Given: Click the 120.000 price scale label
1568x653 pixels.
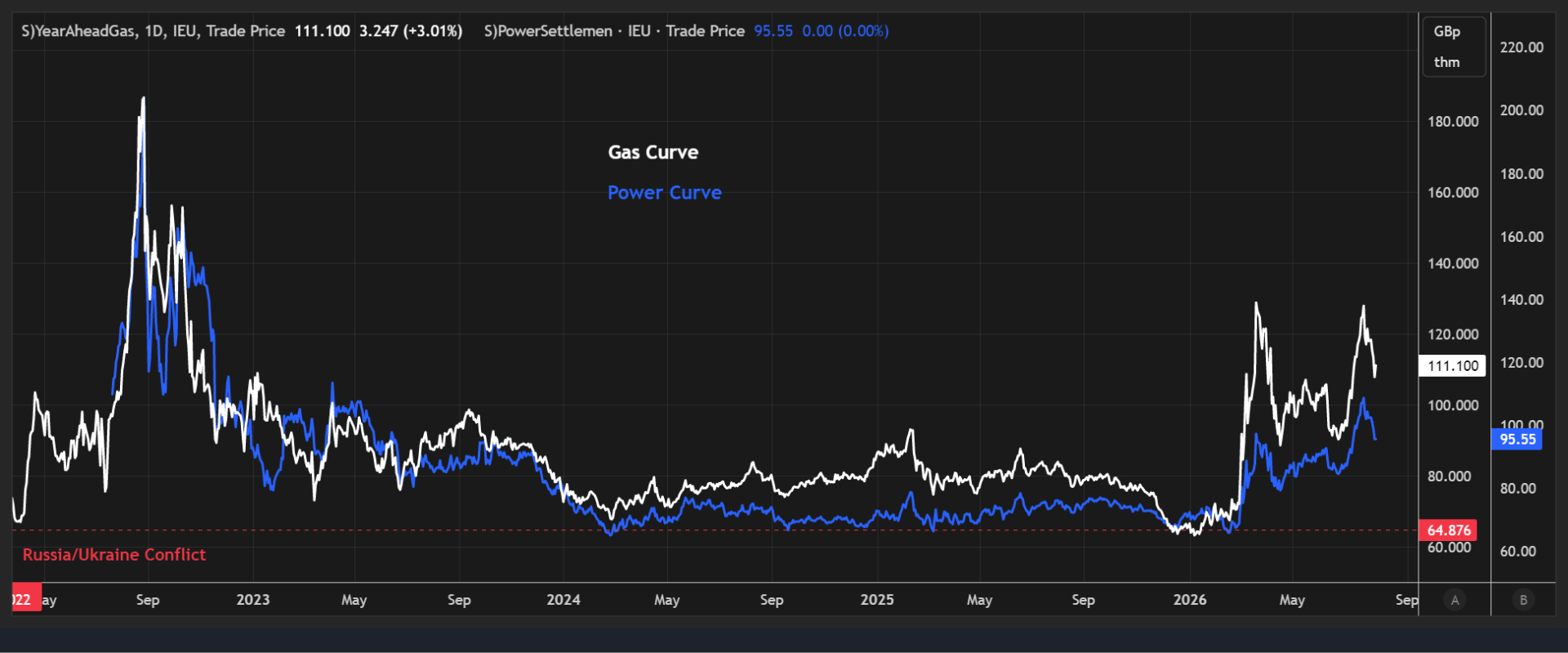Looking at the screenshot, I should [1453, 334].
